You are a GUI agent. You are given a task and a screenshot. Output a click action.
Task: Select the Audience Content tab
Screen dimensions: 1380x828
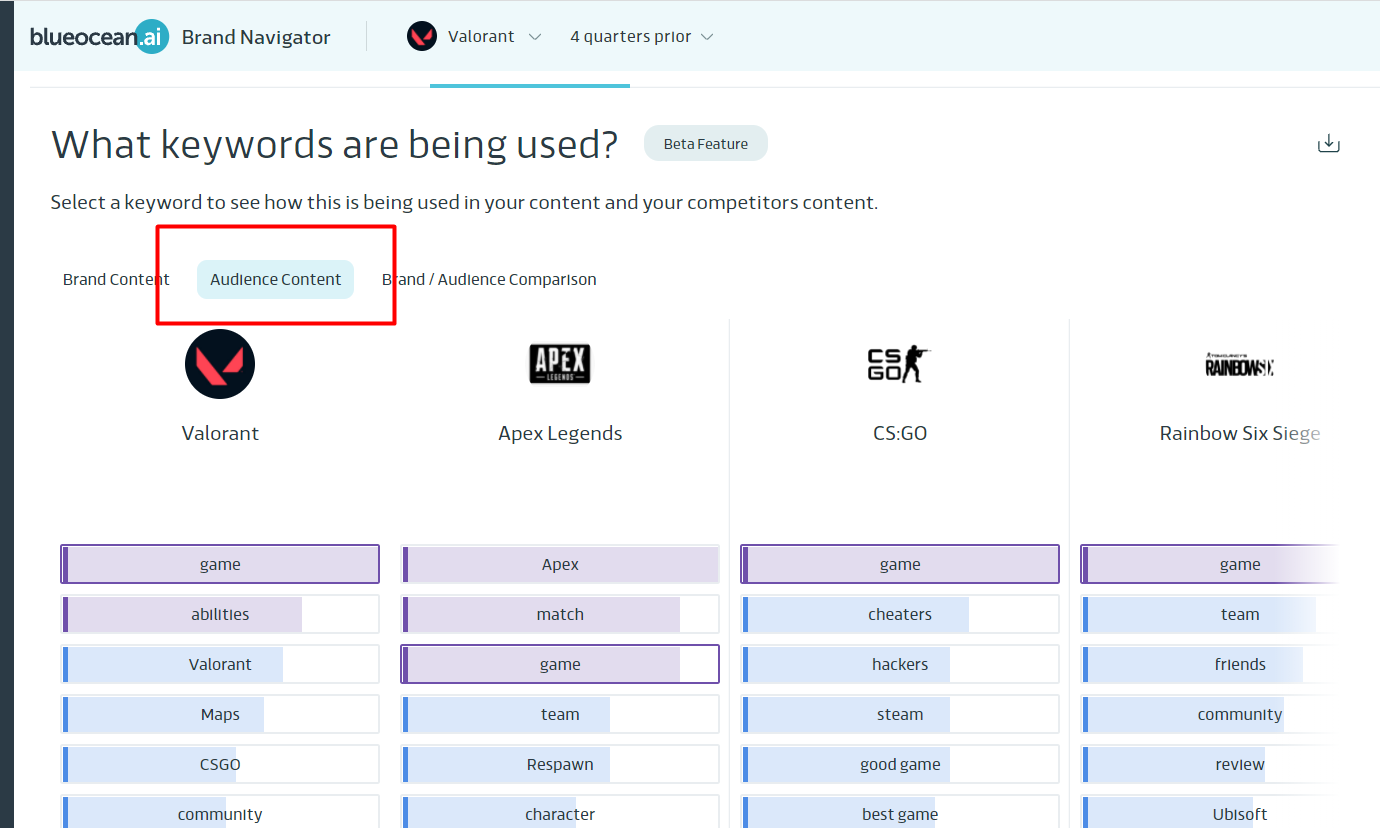pyautogui.click(x=276, y=280)
